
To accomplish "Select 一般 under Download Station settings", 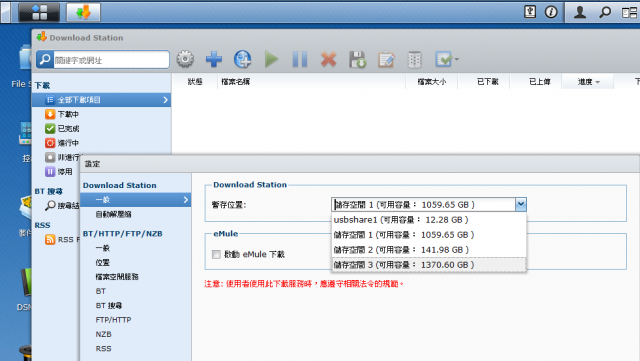I will click(x=136, y=200).
